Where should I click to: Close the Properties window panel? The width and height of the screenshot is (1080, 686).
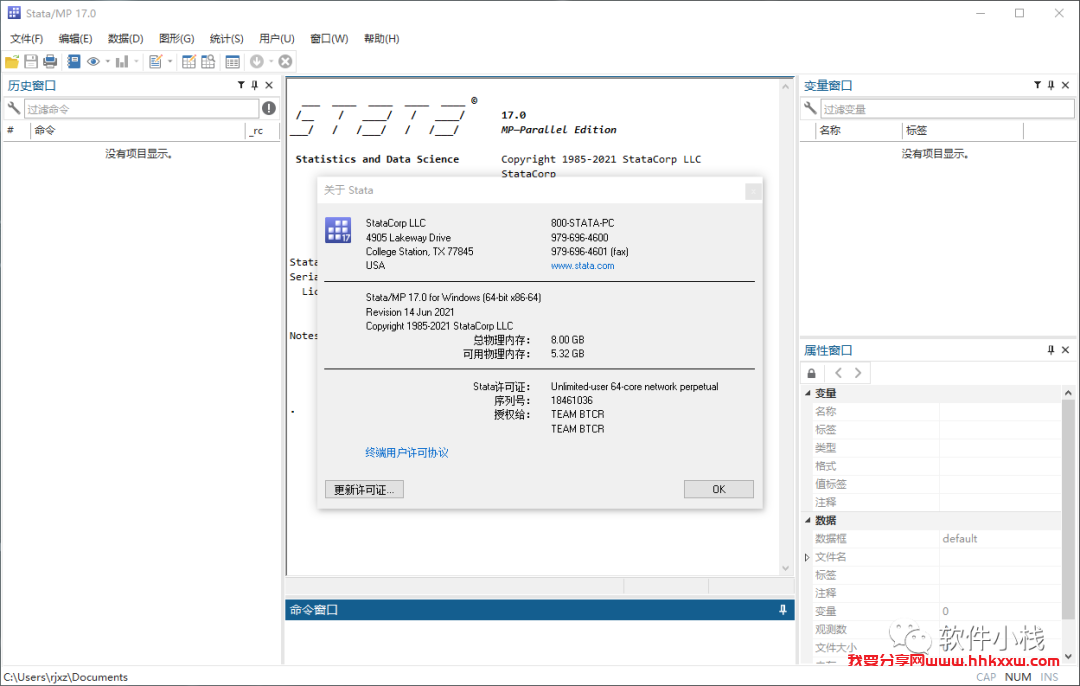click(x=1066, y=350)
